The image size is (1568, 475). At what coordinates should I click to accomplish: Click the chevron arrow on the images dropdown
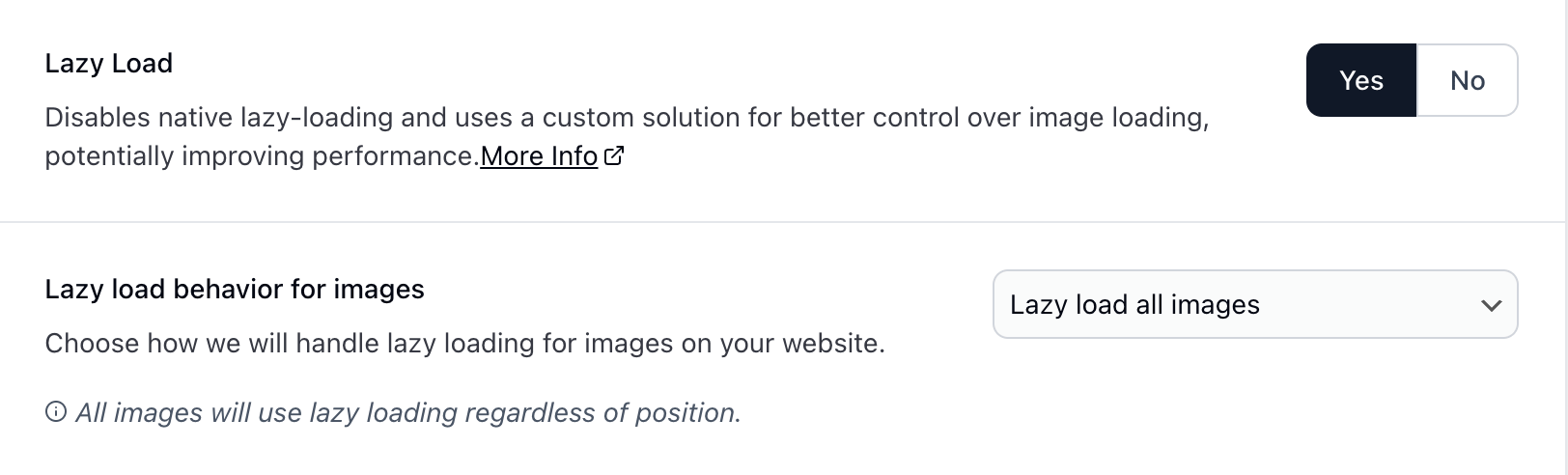pos(1491,306)
